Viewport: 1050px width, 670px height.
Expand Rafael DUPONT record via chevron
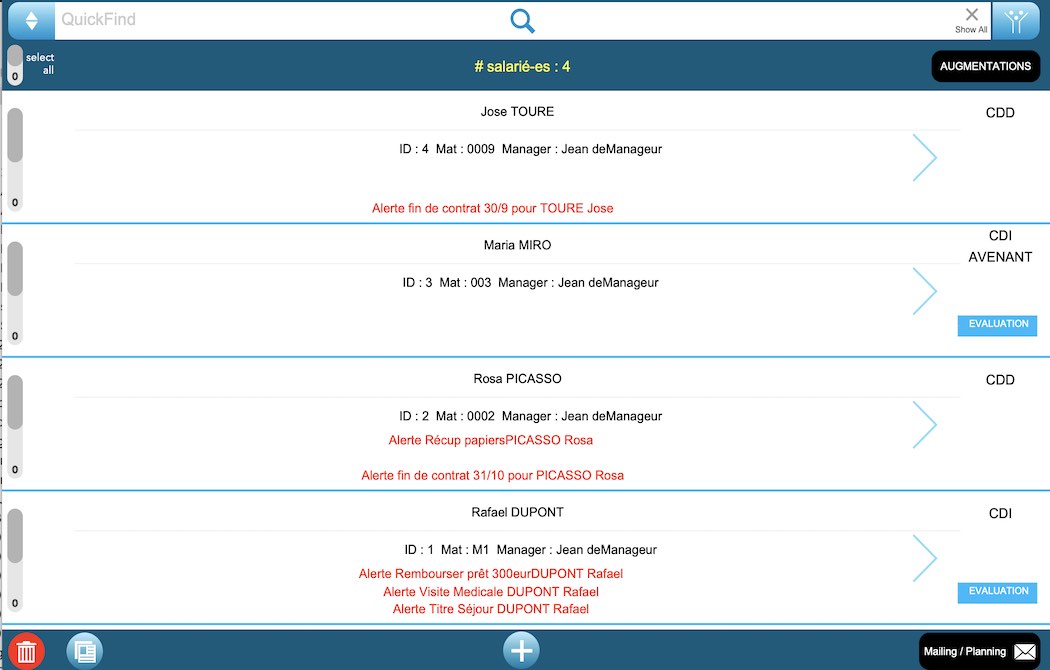pyautogui.click(x=924, y=558)
